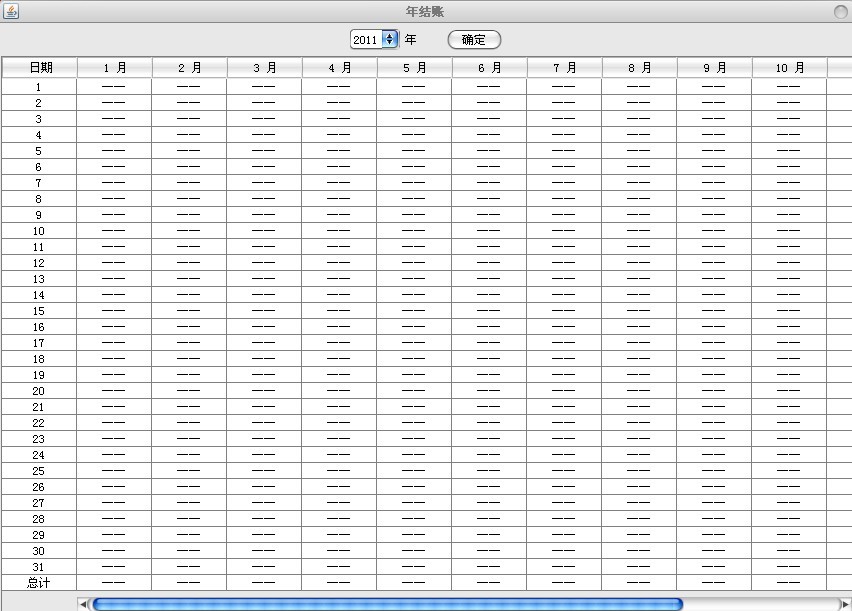Click the 3 月 cell in row 20
Image resolution: width=852 pixels, height=611 pixels.
[264, 391]
